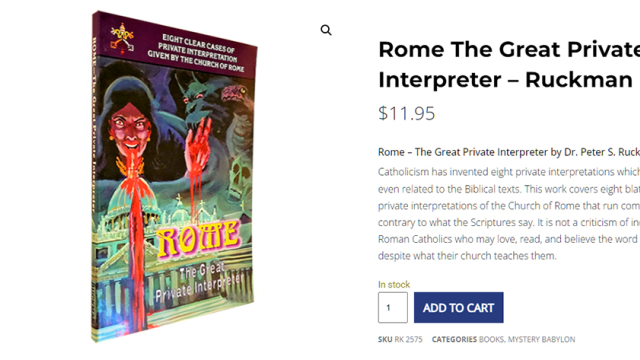Click the author line mentioning Dr. Peter S.

[x=509, y=152]
